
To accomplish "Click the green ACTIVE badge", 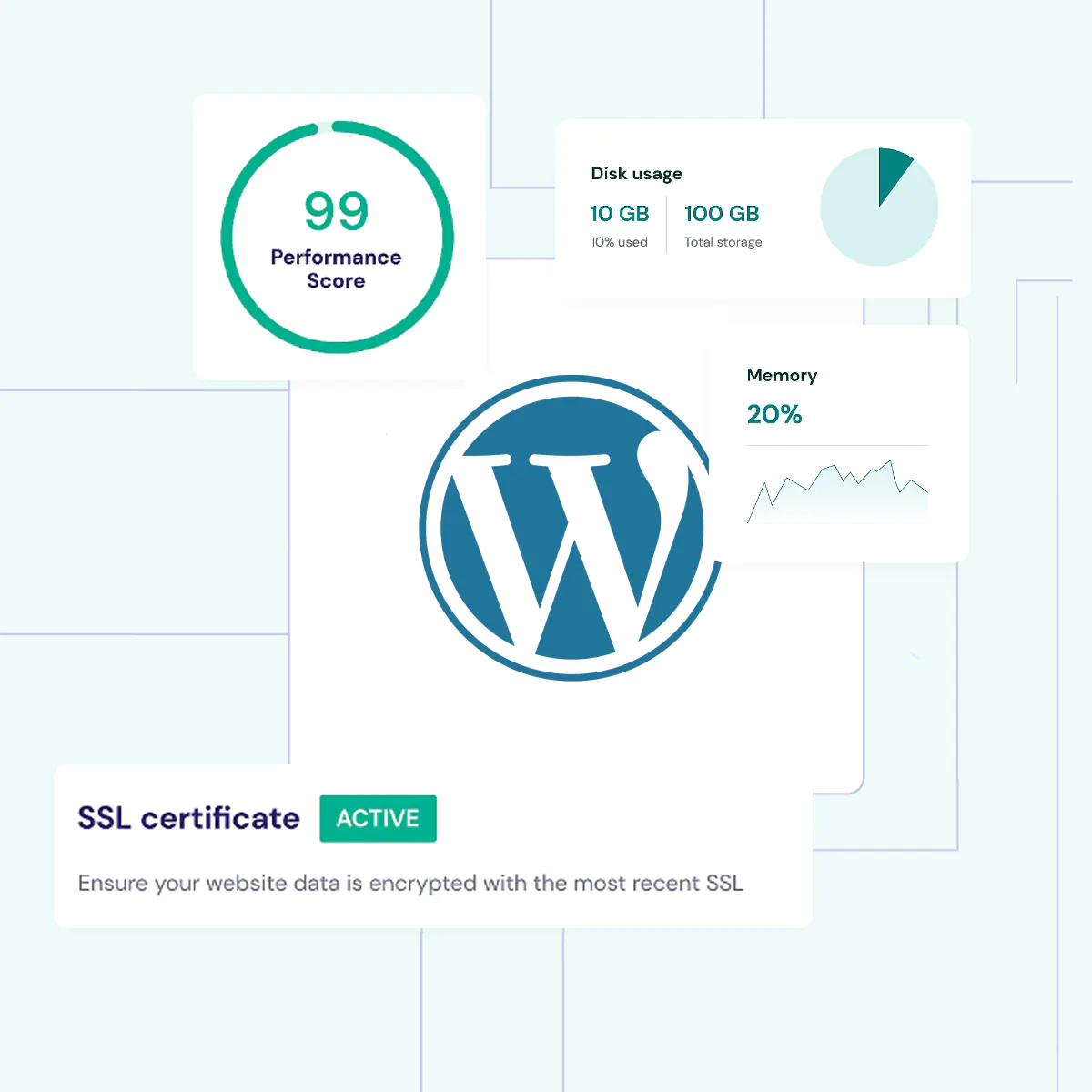I will coord(378,818).
